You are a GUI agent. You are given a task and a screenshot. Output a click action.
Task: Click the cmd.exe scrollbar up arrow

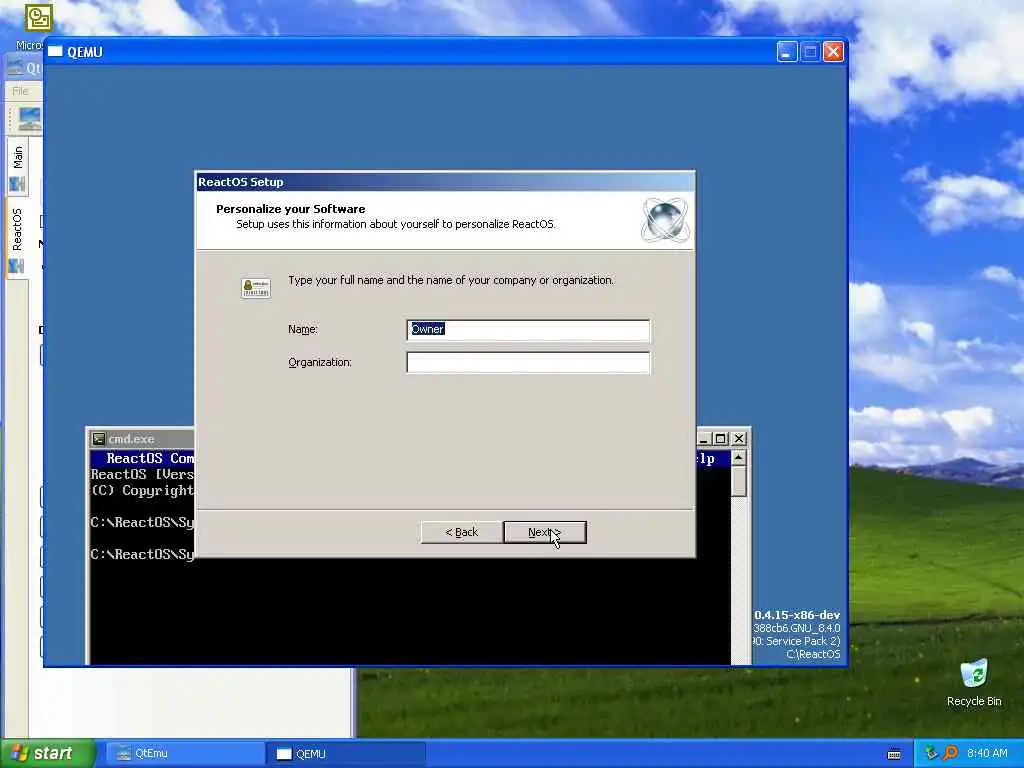point(739,458)
